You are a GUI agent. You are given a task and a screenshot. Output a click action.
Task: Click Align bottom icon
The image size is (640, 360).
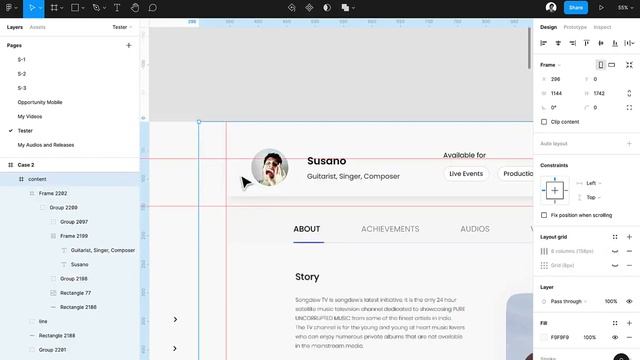point(615,43)
